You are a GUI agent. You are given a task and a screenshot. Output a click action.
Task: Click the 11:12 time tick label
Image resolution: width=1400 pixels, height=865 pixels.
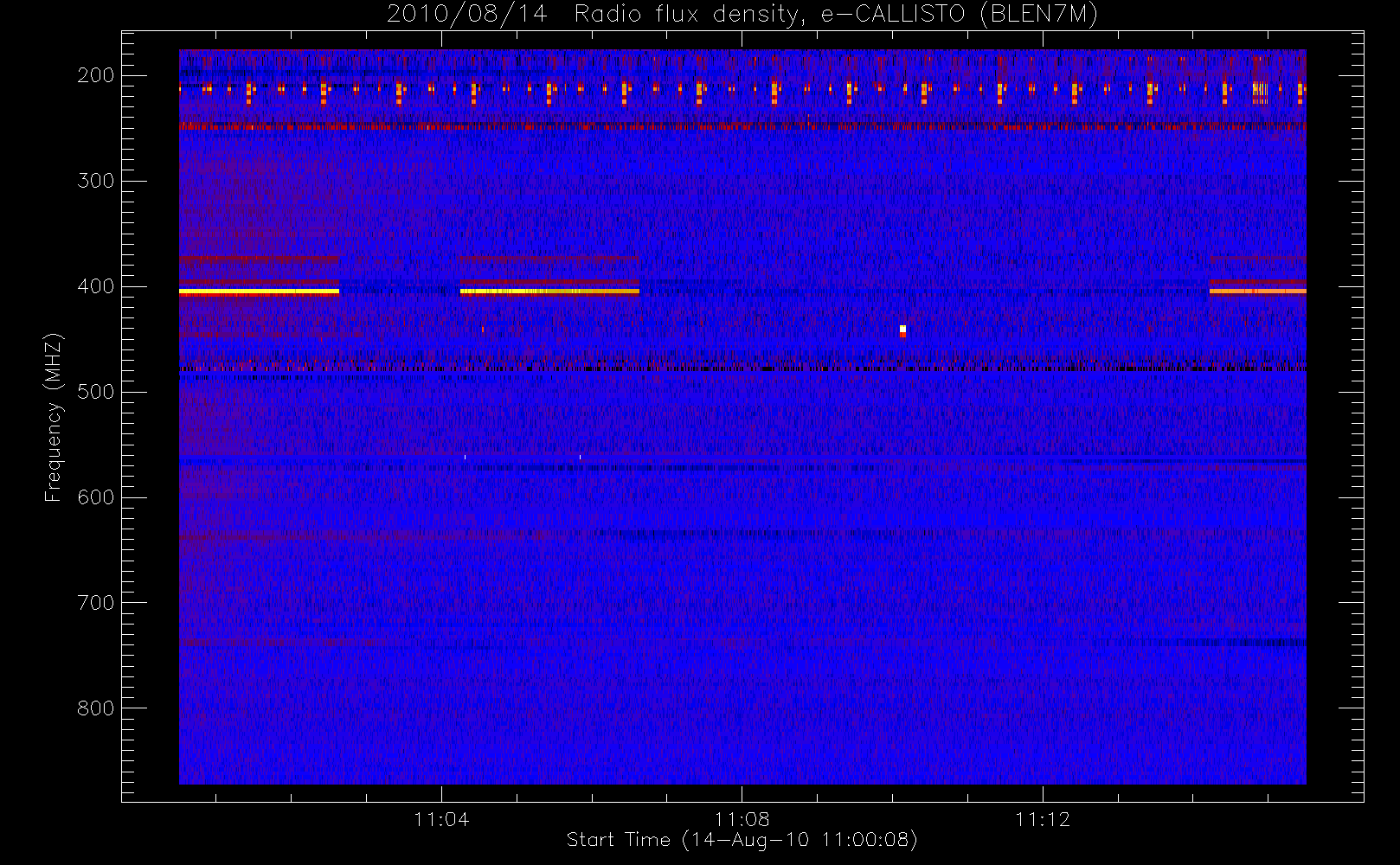1043,819
